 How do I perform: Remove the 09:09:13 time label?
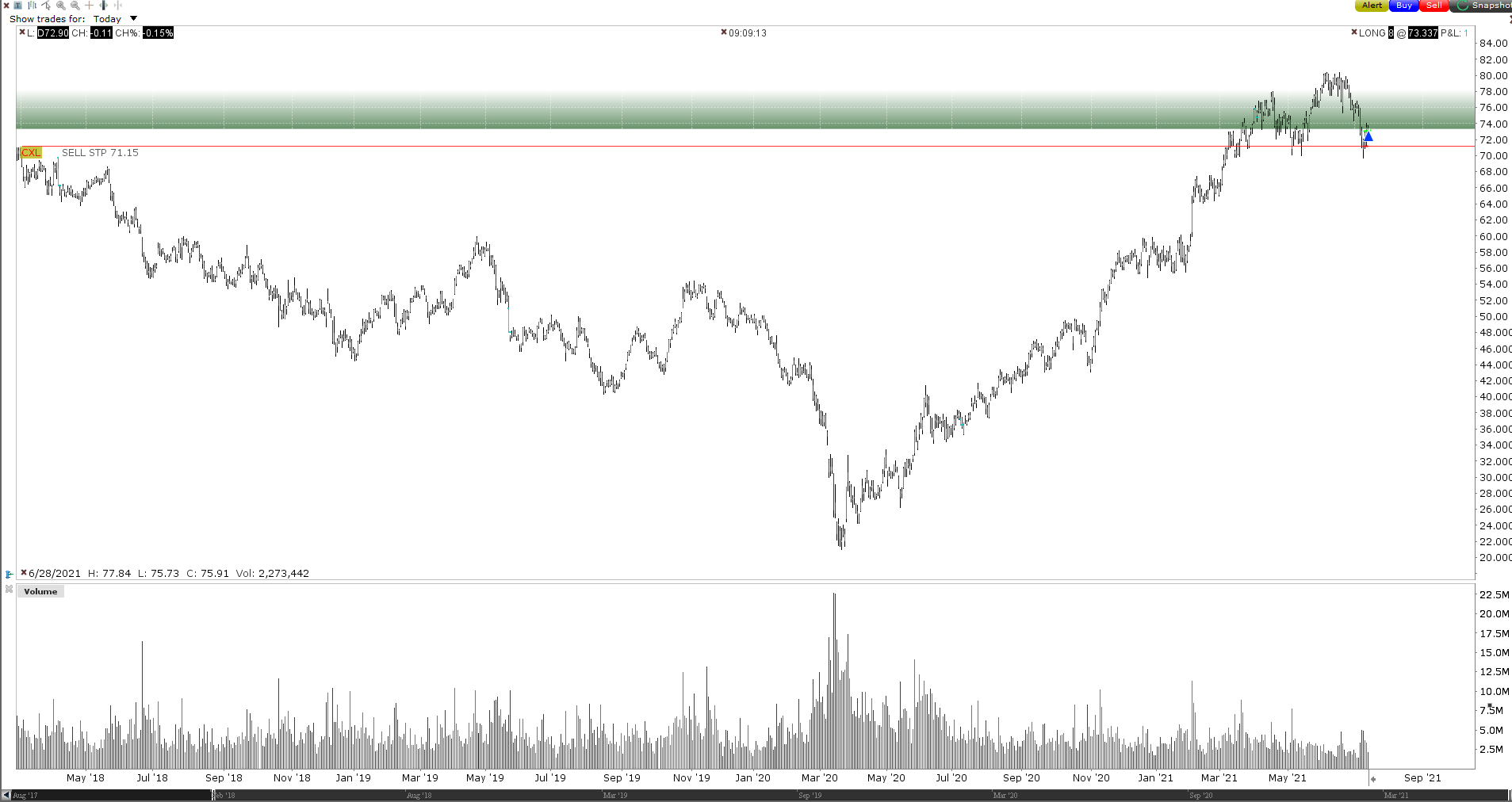pyautogui.click(x=724, y=32)
